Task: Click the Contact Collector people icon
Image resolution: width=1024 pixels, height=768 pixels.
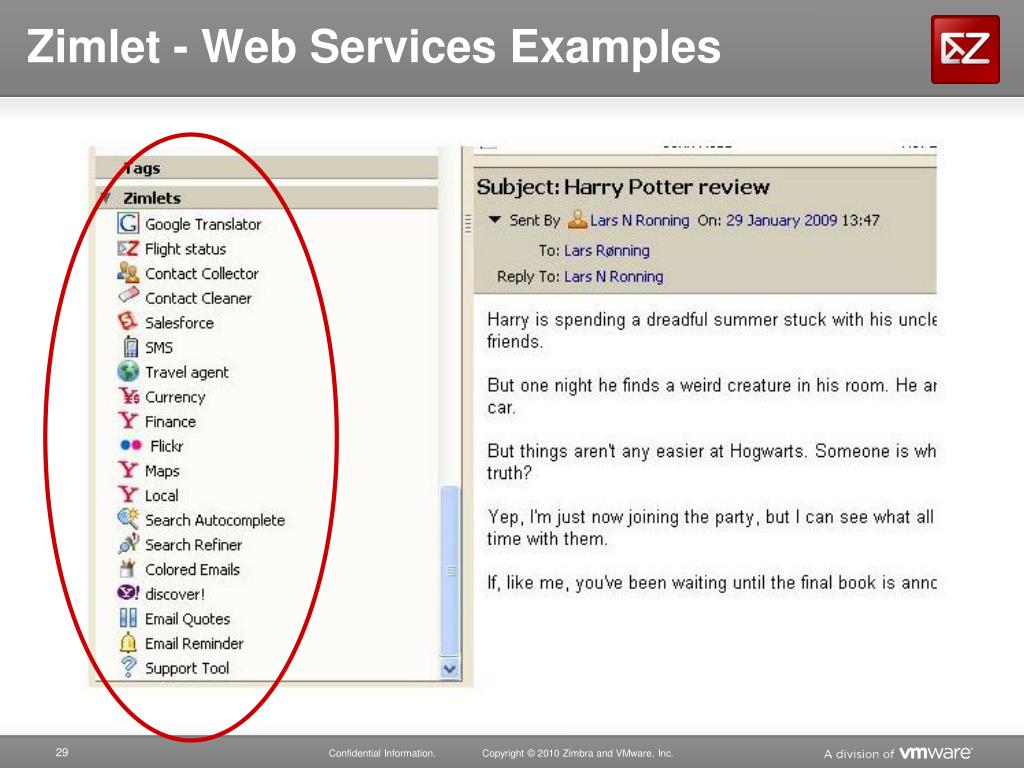Action: 128,272
